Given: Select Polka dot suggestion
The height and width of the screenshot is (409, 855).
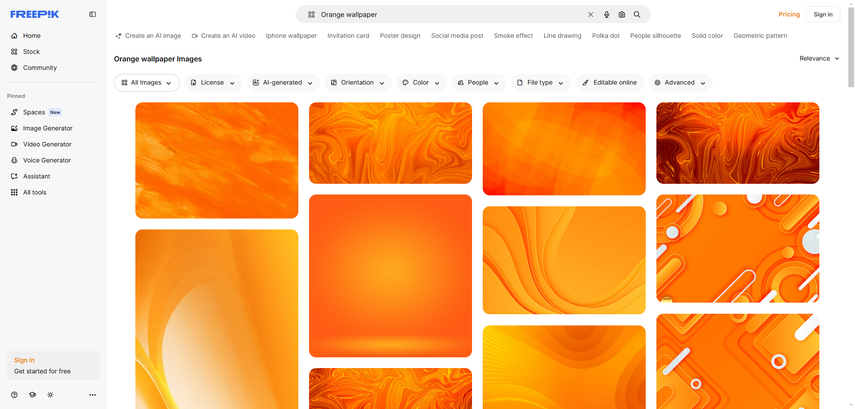Looking at the screenshot, I should pyautogui.click(x=606, y=35).
